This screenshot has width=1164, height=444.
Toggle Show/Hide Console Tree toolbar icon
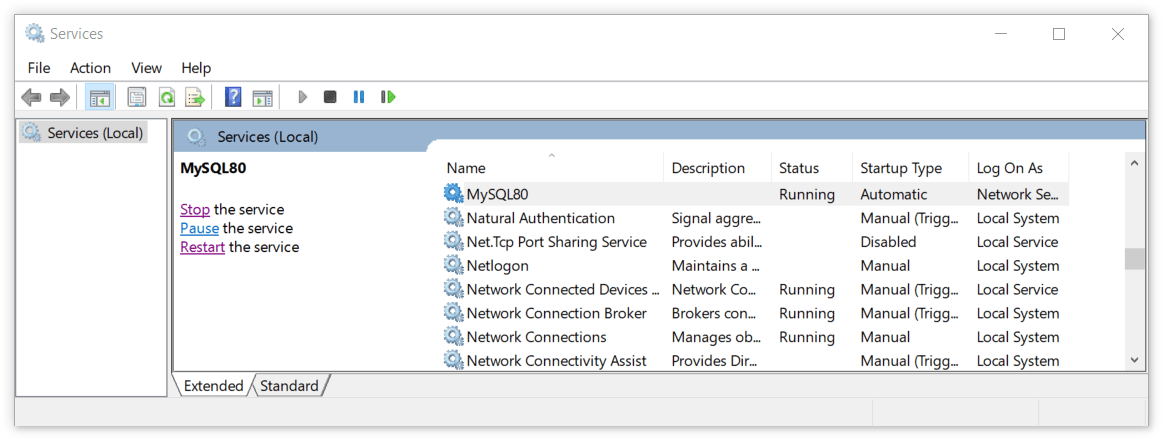[99, 97]
